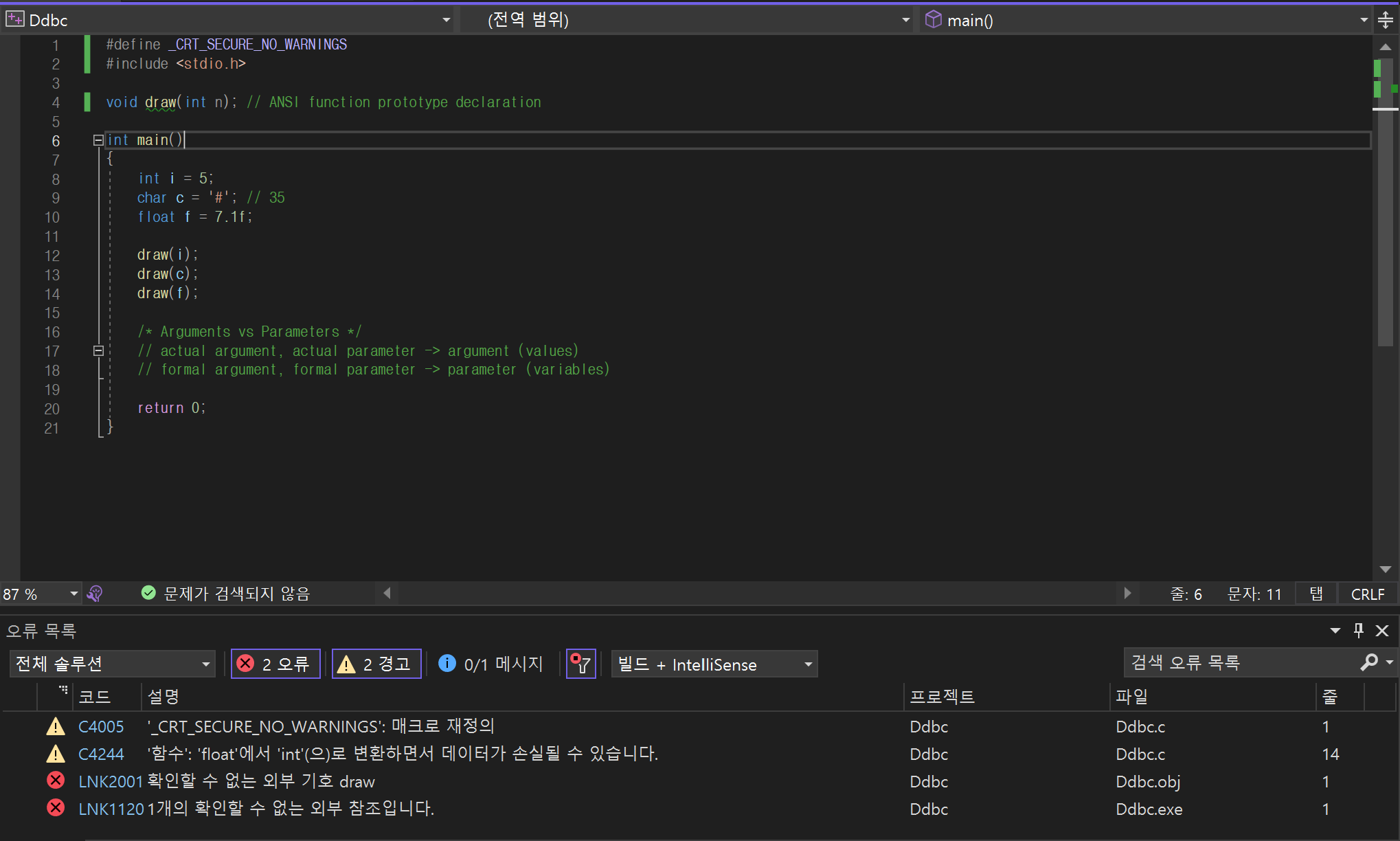The width and height of the screenshot is (1400, 841).
Task: Click the return 0; statement
Action: [171, 408]
